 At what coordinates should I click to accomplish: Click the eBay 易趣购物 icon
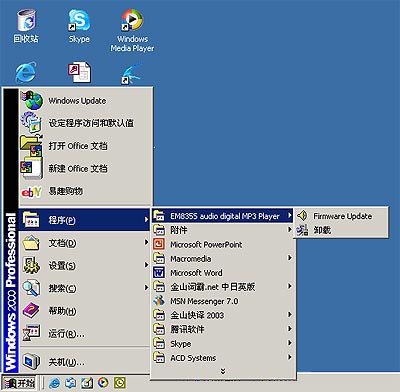(x=31, y=191)
